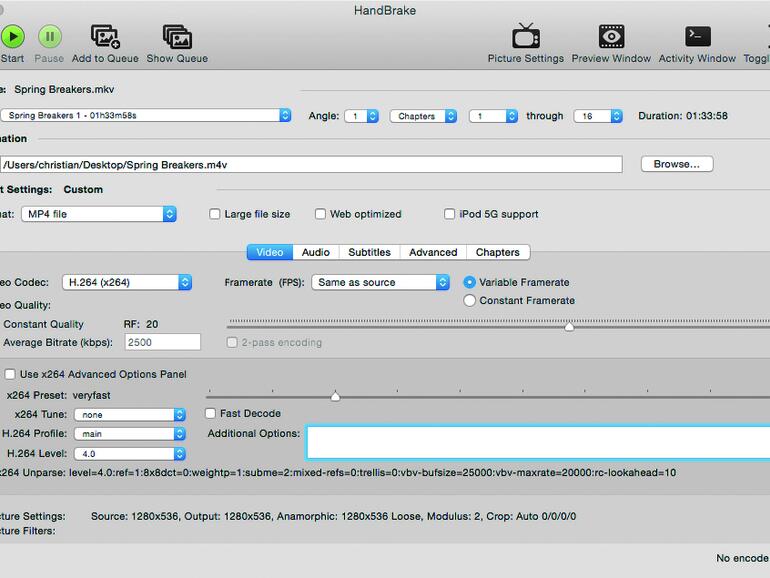Toggle 2-pass encoding checkbox
Image resolution: width=770 pixels, height=578 pixels.
pyautogui.click(x=232, y=342)
